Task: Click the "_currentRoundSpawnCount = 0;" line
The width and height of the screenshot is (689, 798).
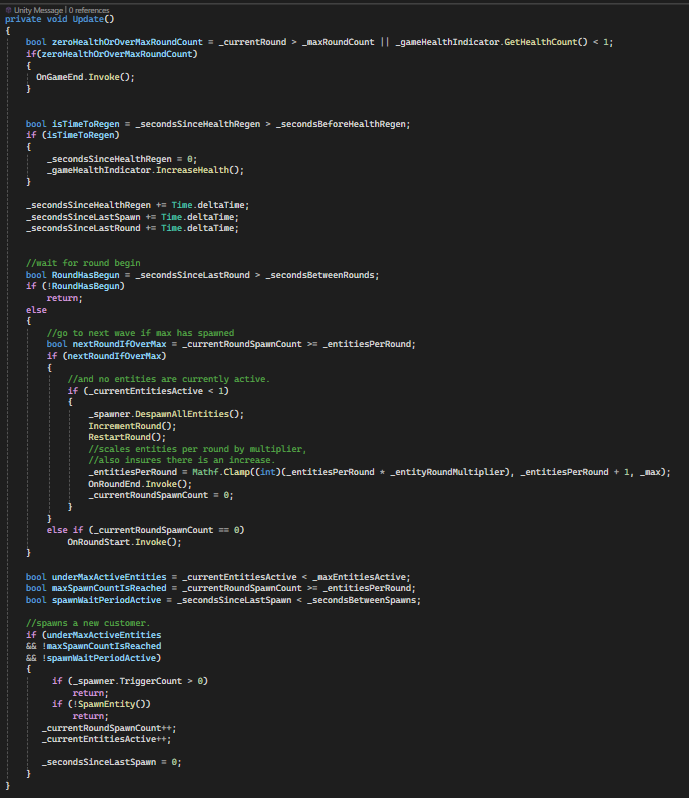Action: tap(161, 495)
